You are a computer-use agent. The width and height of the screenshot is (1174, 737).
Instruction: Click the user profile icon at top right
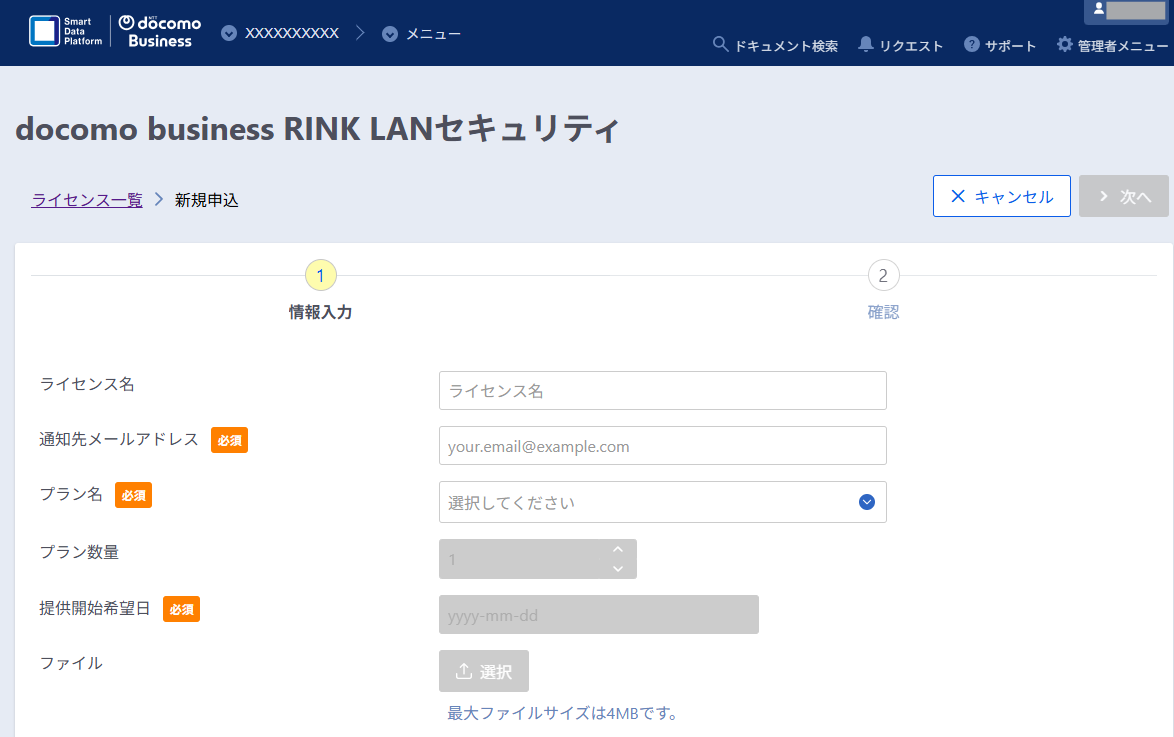click(x=1098, y=9)
